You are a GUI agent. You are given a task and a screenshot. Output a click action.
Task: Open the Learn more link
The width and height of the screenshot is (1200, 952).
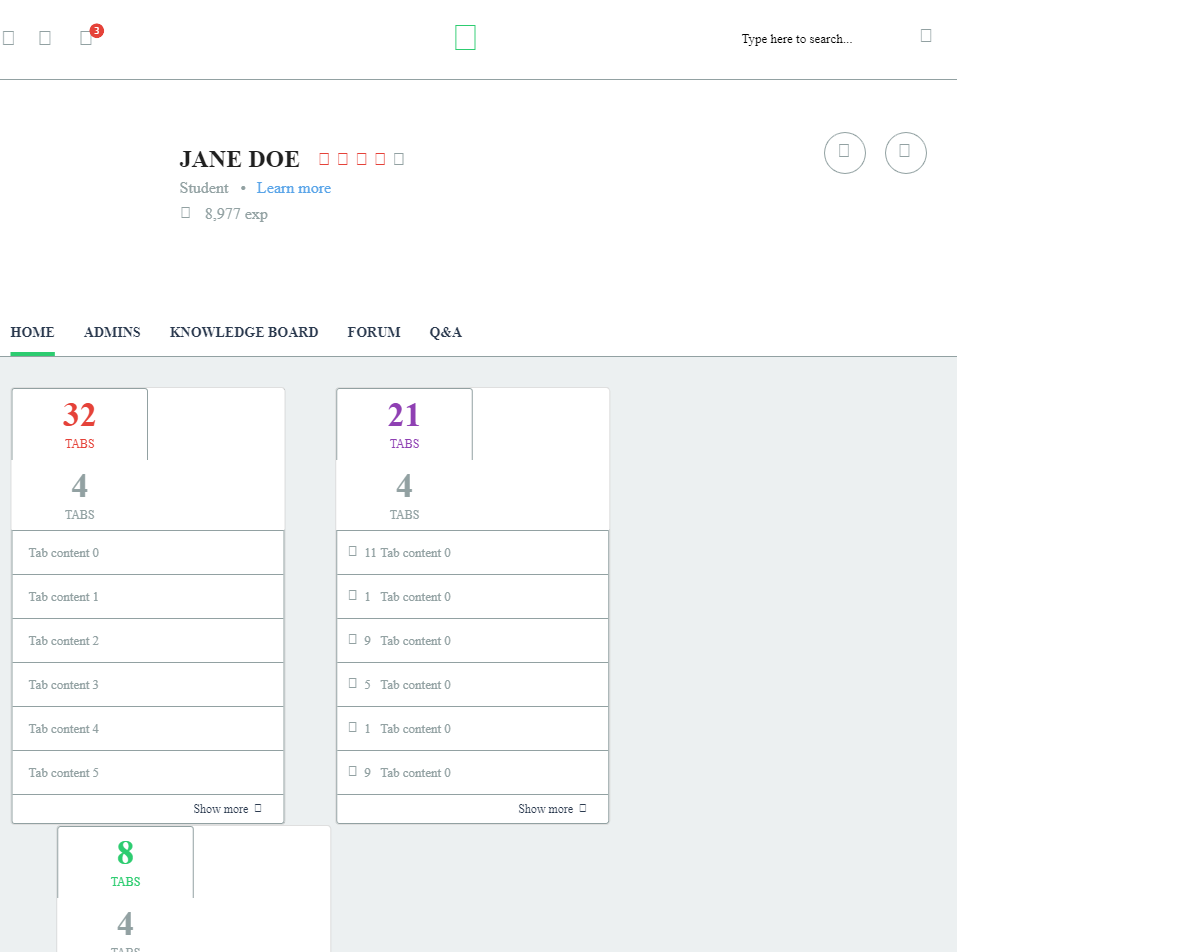pyautogui.click(x=293, y=188)
